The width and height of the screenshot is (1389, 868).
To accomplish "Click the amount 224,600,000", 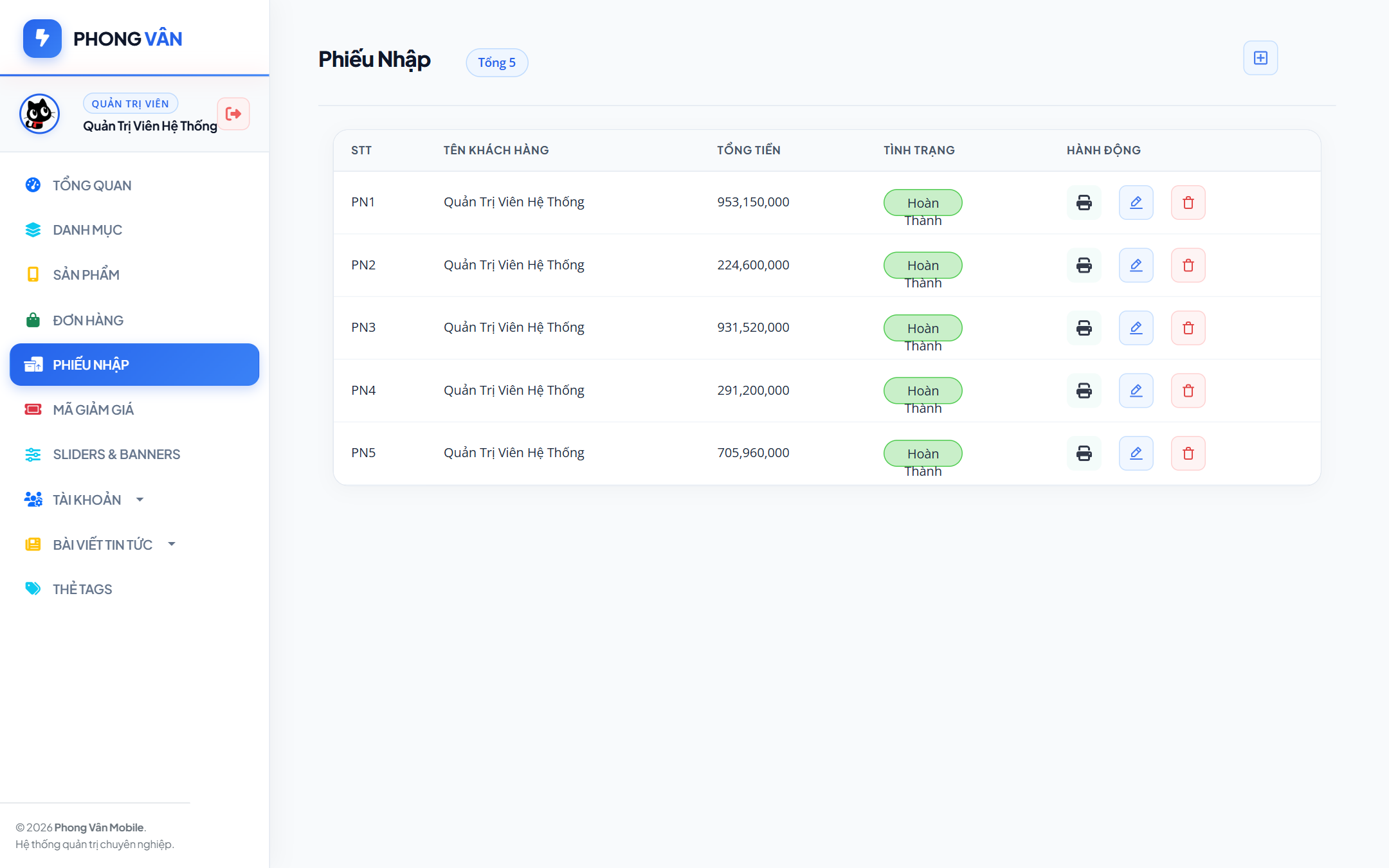I will (753, 265).
